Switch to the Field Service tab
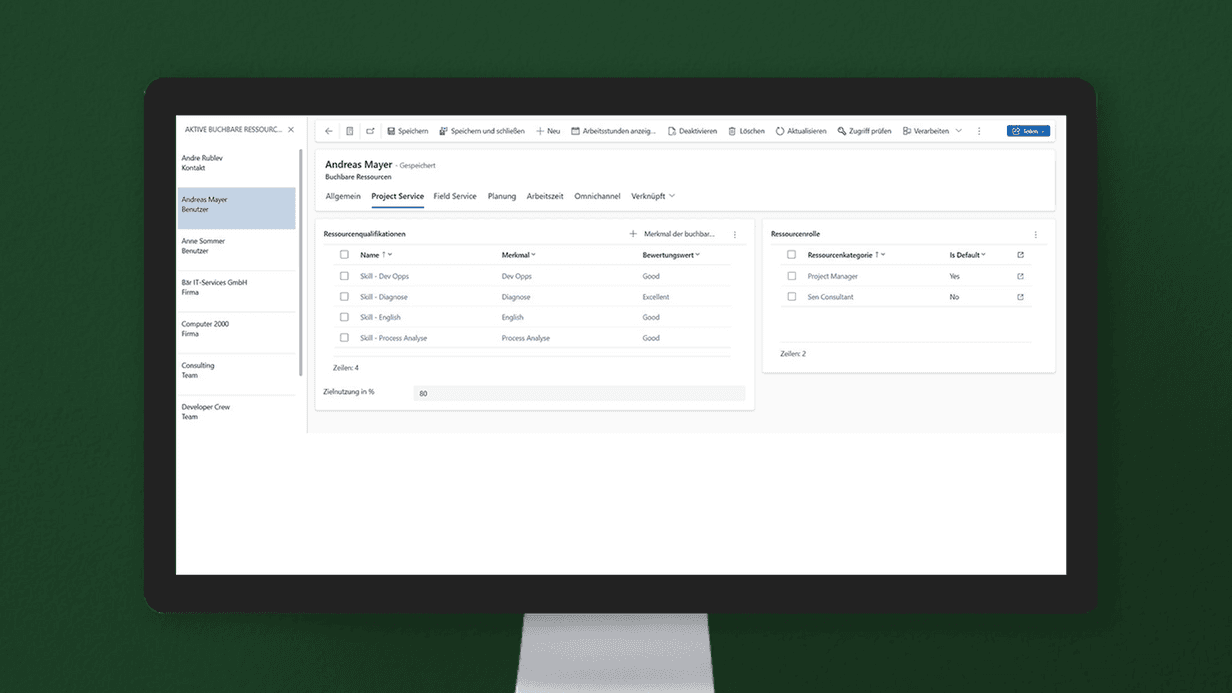The height and width of the screenshot is (693, 1232). click(x=455, y=196)
